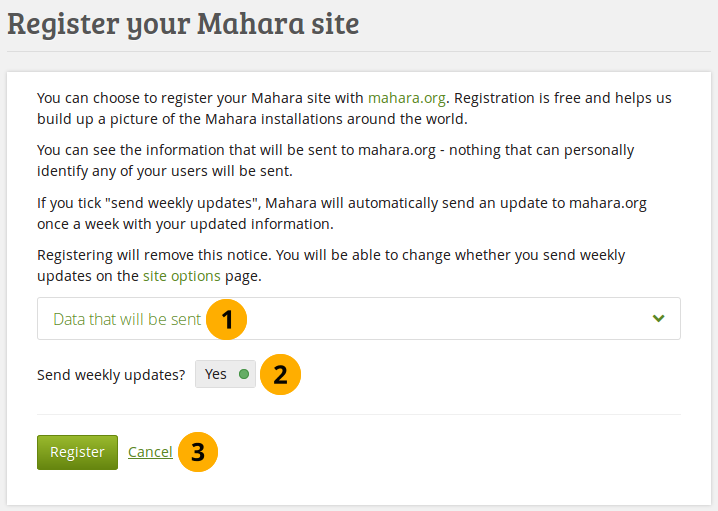Click the green chevron down arrow
This screenshot has width=718, height=511.
tap(658, 319)
